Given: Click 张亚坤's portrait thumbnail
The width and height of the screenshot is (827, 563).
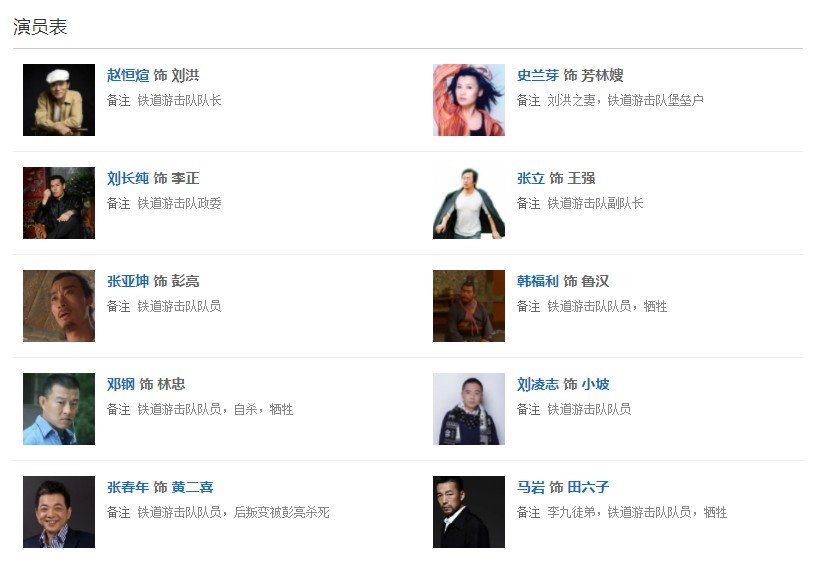Looking at the screenshot, I should (x=59, y=306).
